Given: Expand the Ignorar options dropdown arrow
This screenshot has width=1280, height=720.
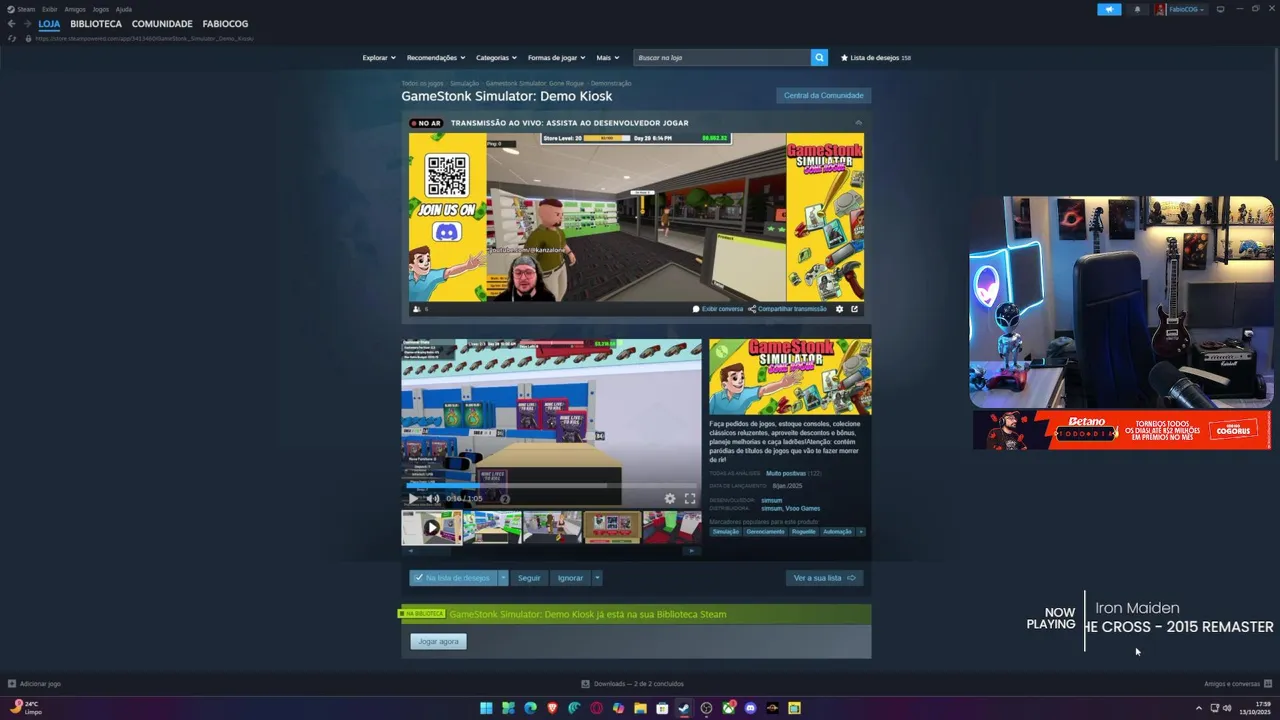Looking at the screenshot, I should [597, 578].
